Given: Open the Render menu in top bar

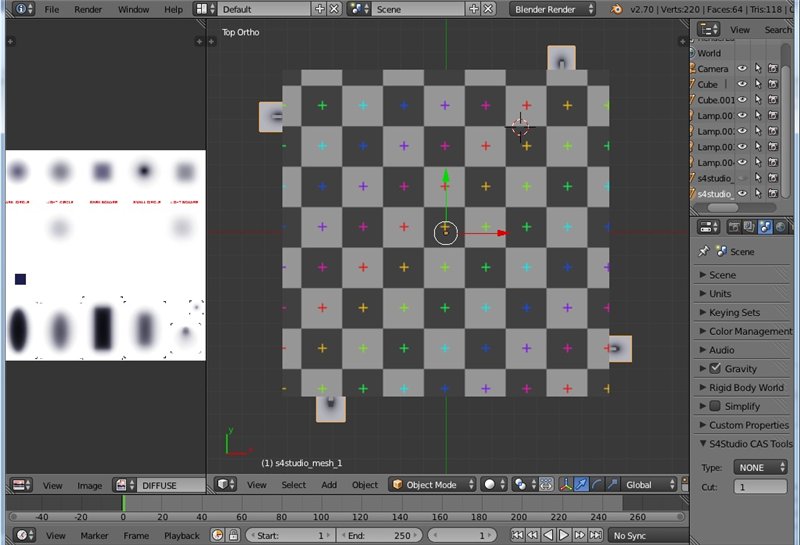Looking at the screenshot, I should click(x=88, y=9).
